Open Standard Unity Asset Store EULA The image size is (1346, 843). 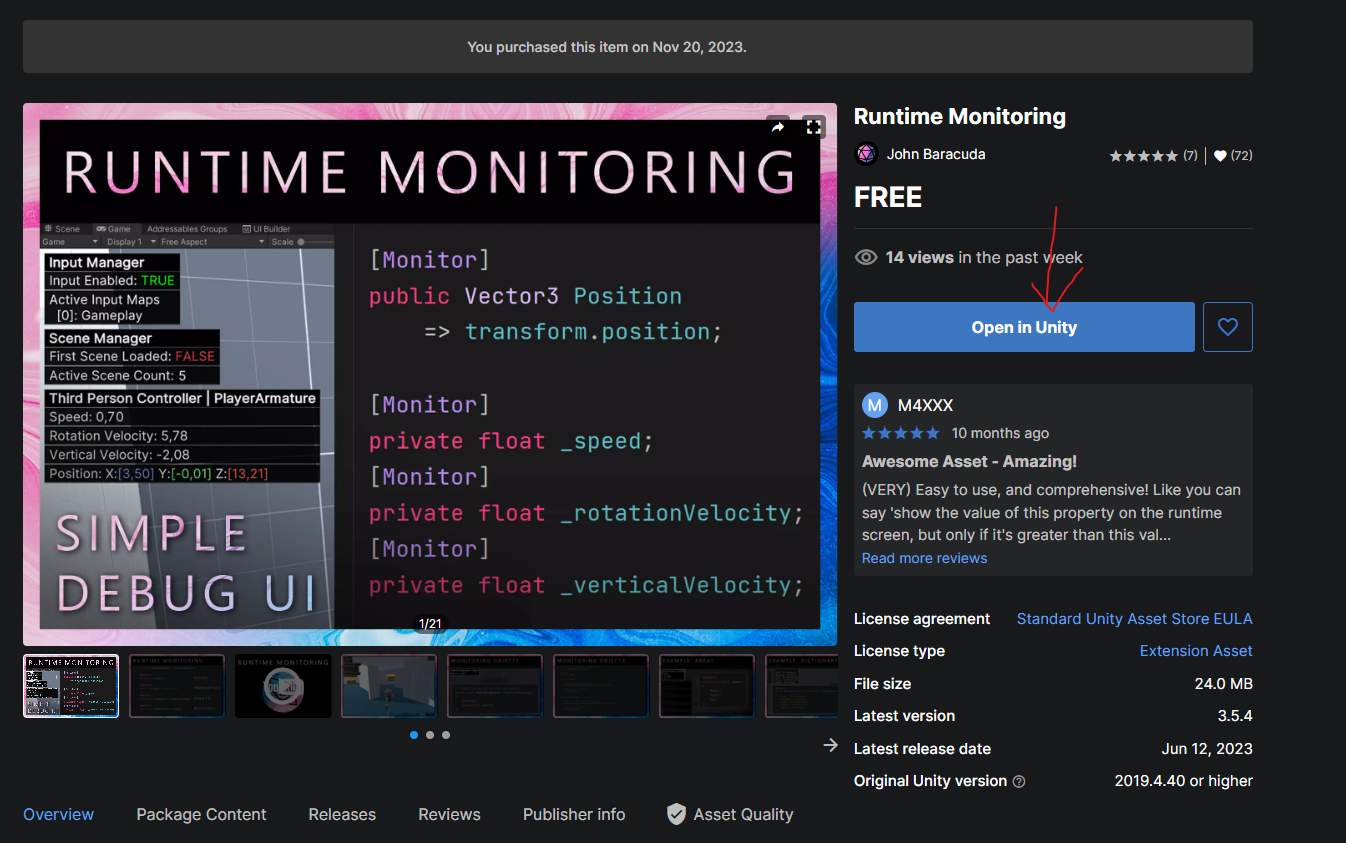tap(1135, 619)
